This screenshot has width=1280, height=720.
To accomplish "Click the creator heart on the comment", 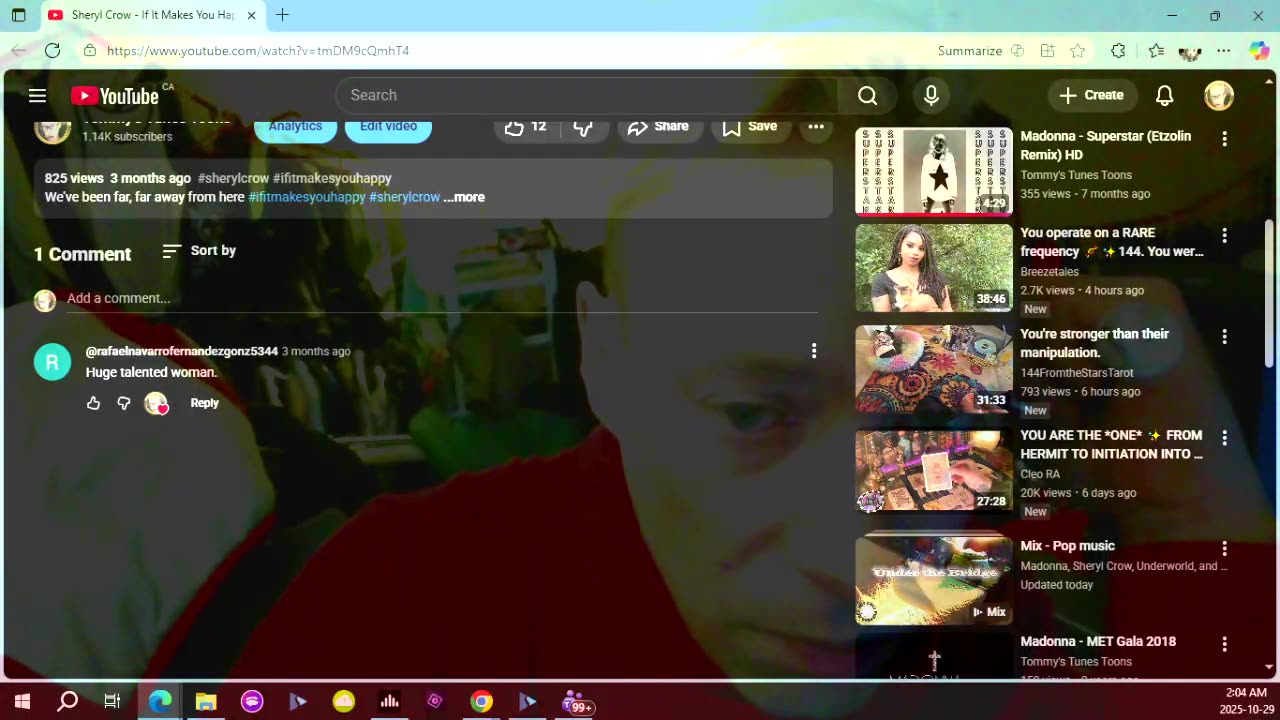I will (x=156, y=403).
